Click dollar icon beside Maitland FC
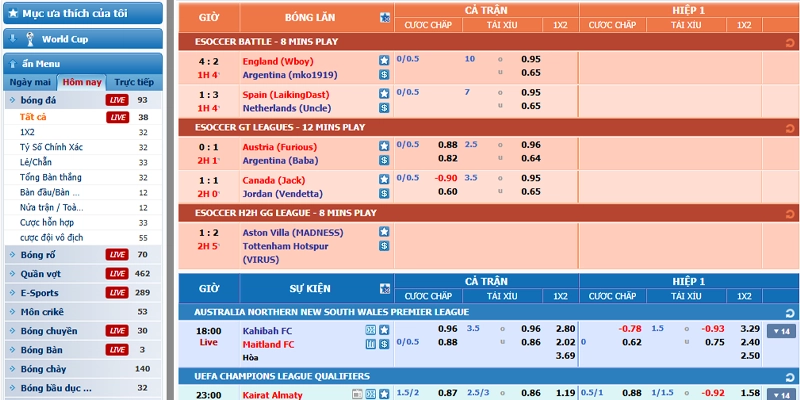 [384, 344]
